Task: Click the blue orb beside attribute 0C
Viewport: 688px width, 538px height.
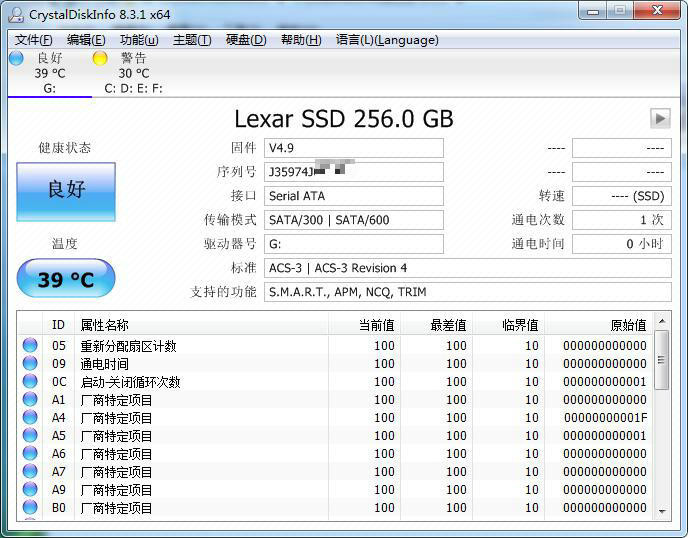Action: (x=30, y=382)
